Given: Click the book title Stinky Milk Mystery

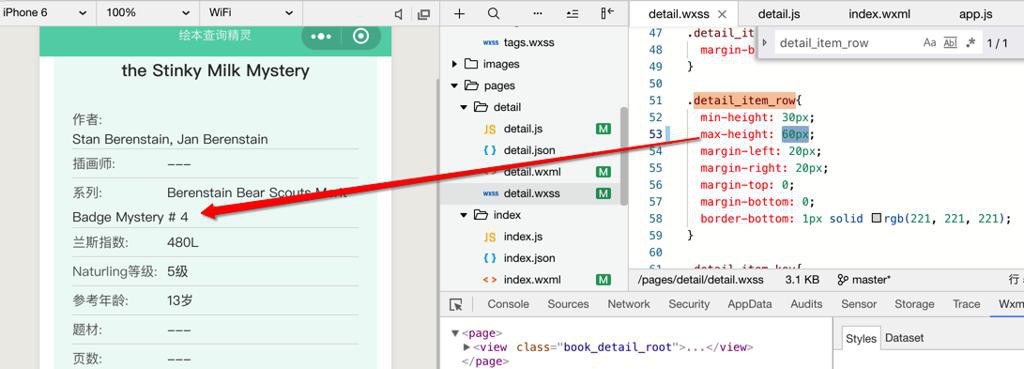Looking at the screenshot, I should pyautogui.click(x=216, y=71).
